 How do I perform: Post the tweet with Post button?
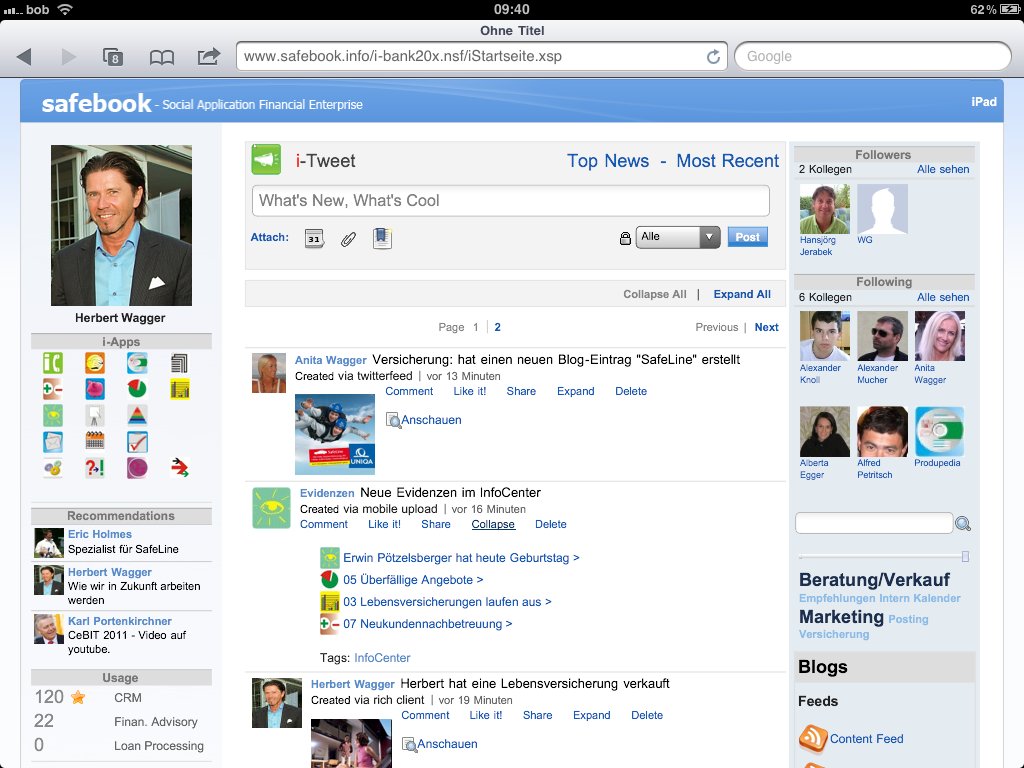(748, 237)
